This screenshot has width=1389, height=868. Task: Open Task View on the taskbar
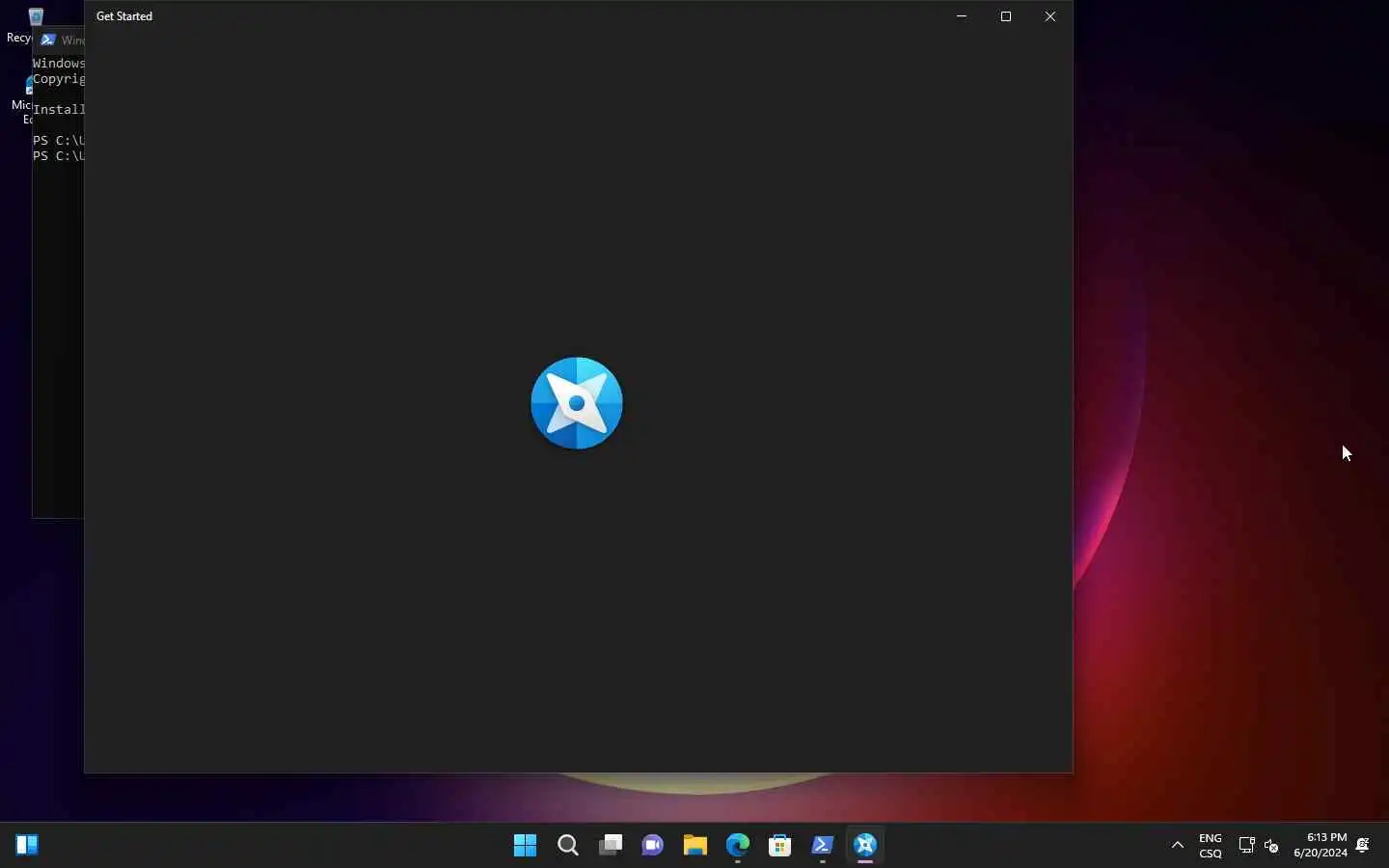point(611,846)
